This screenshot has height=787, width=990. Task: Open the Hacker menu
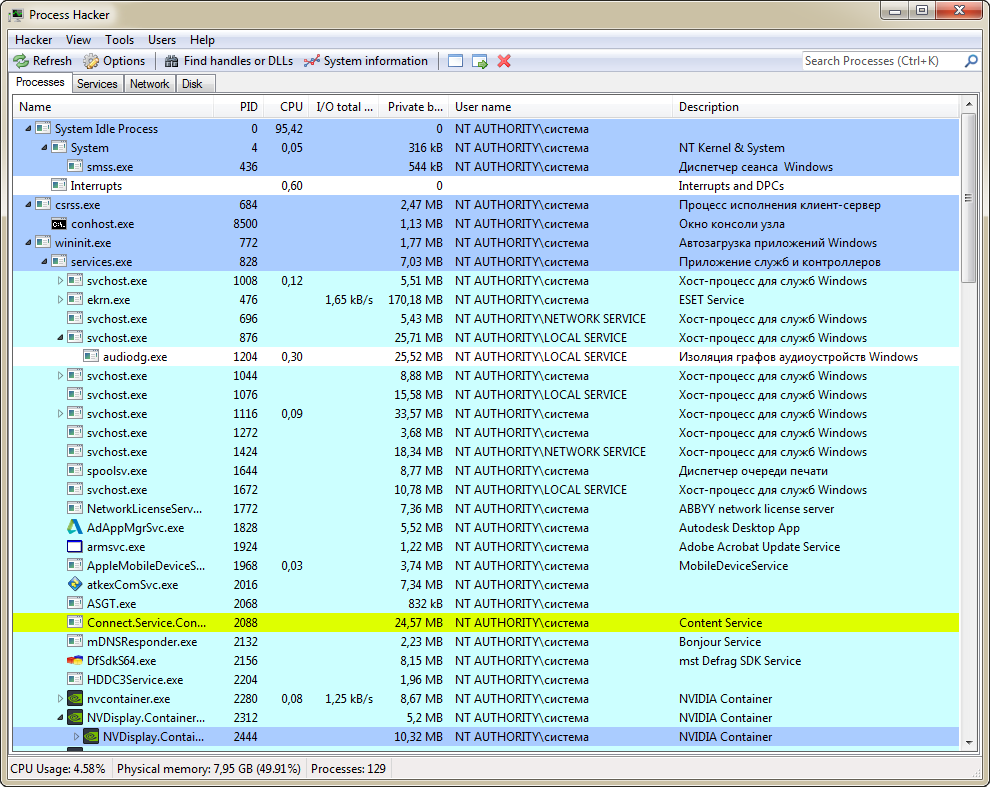tap(34, 40)
